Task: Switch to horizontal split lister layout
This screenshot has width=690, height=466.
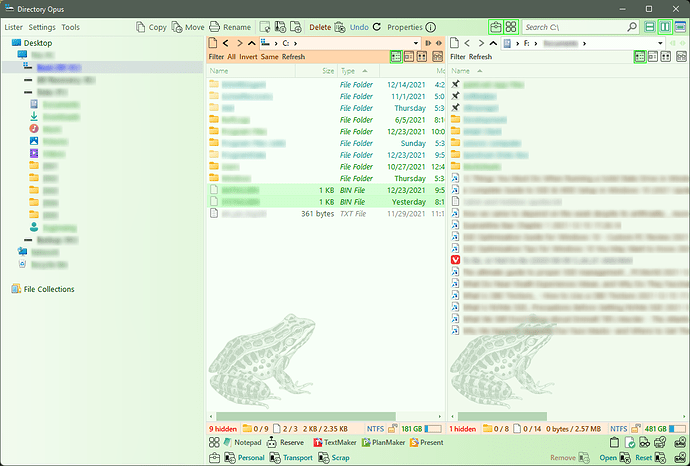Action: [x=649, y=27]
